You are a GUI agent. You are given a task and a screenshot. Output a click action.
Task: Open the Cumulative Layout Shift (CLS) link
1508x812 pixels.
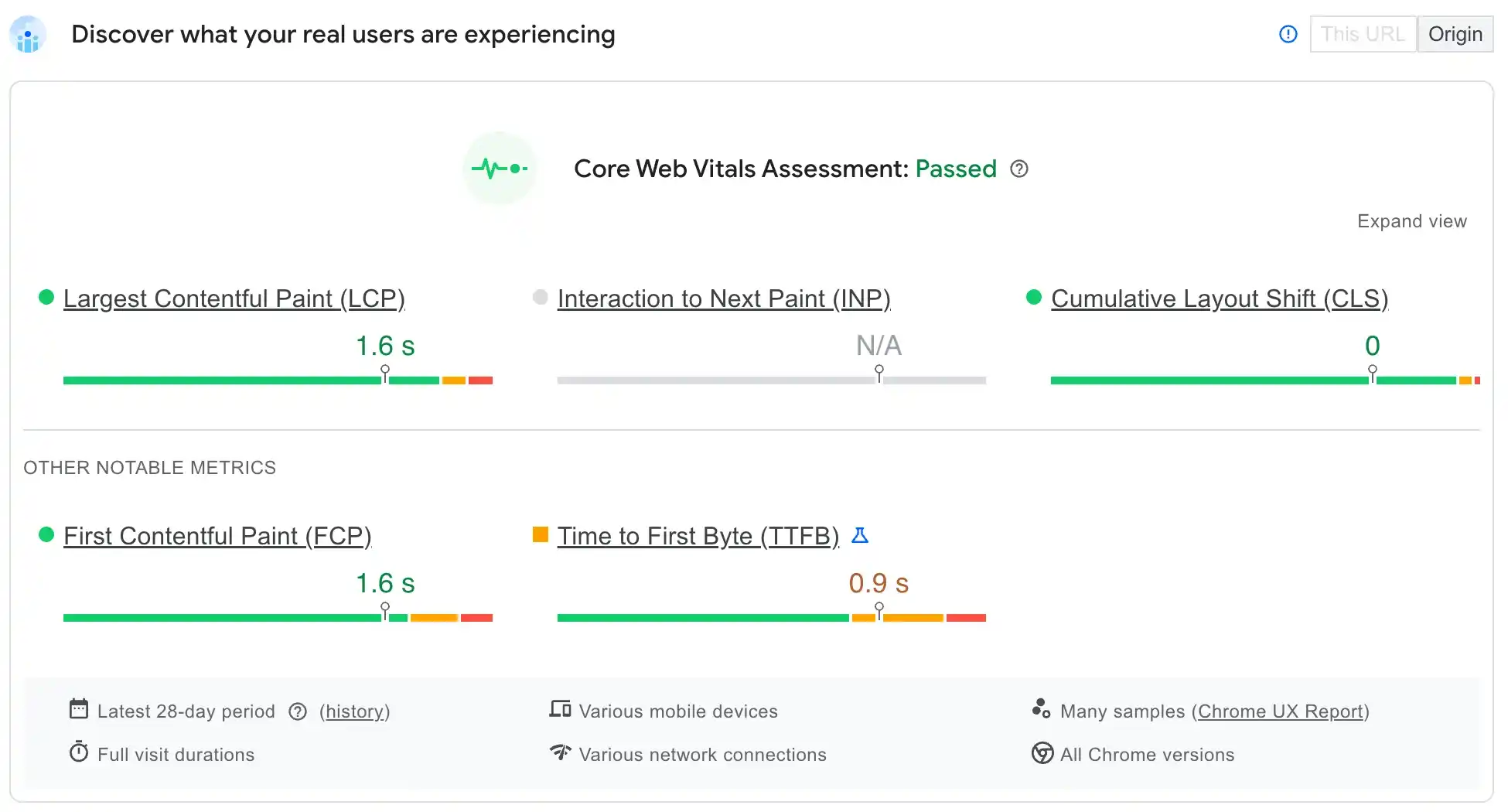[x=1220, y=299]
